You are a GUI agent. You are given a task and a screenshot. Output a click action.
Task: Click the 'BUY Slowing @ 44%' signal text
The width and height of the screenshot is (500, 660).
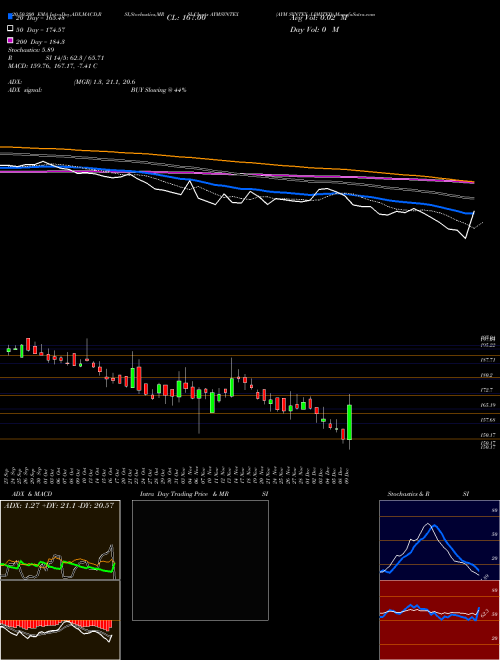[x=158, y=90]
